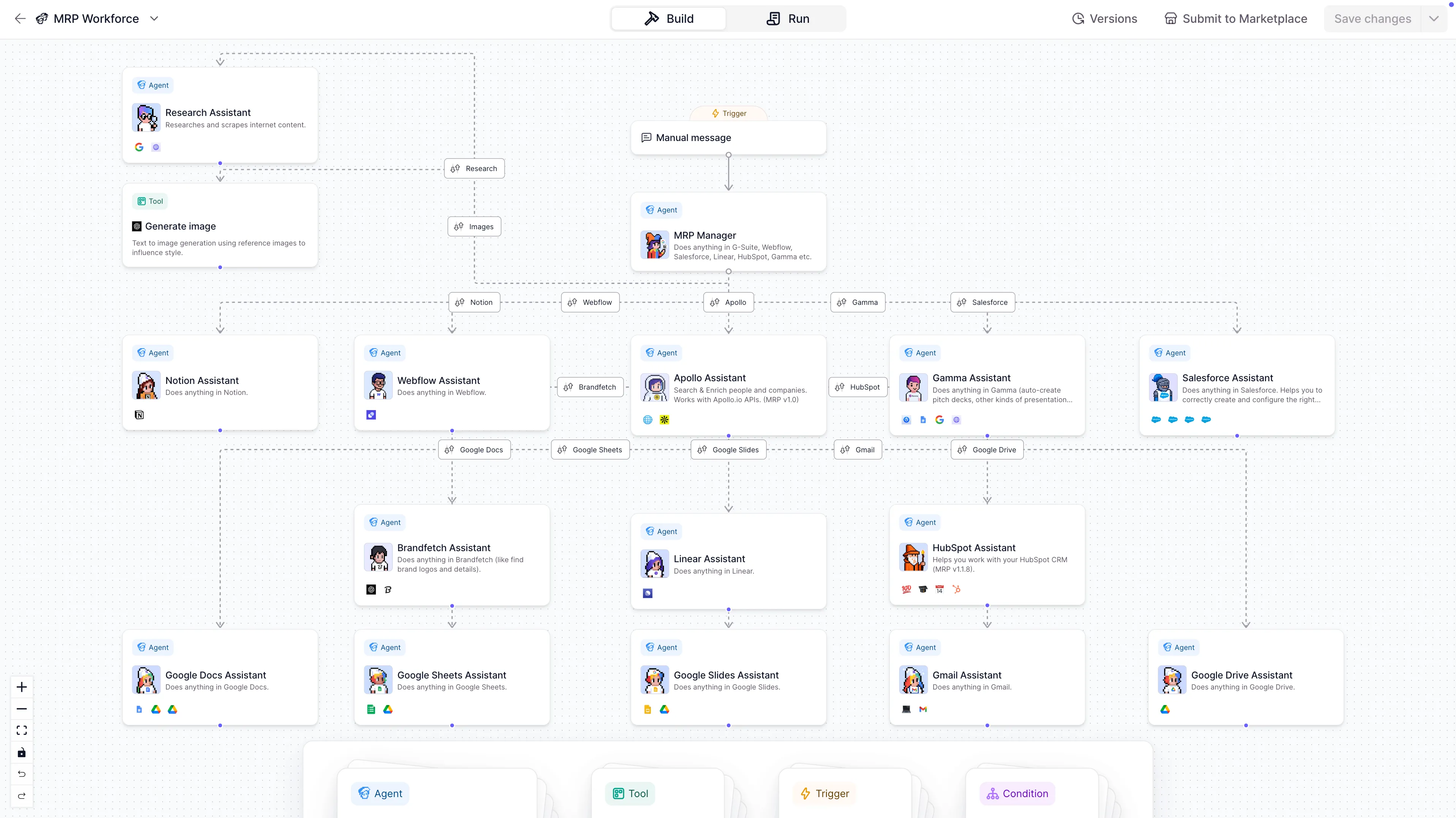Image resolution: width=1456 pixels, height=818 pixels.
Task: Click the Brandfetch connection label
Action: point(590,387)
